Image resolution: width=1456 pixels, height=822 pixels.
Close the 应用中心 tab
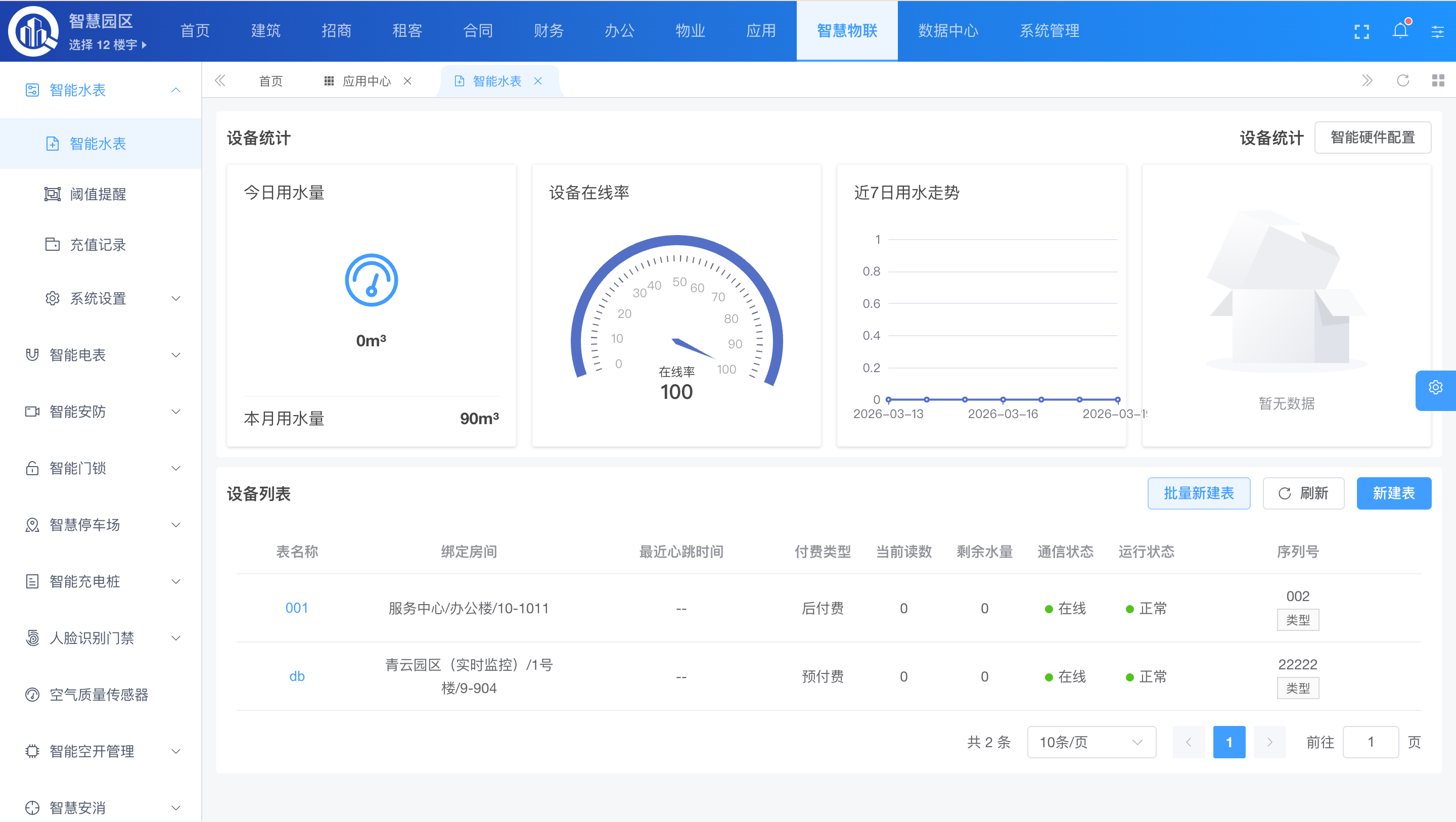(407, 81)
